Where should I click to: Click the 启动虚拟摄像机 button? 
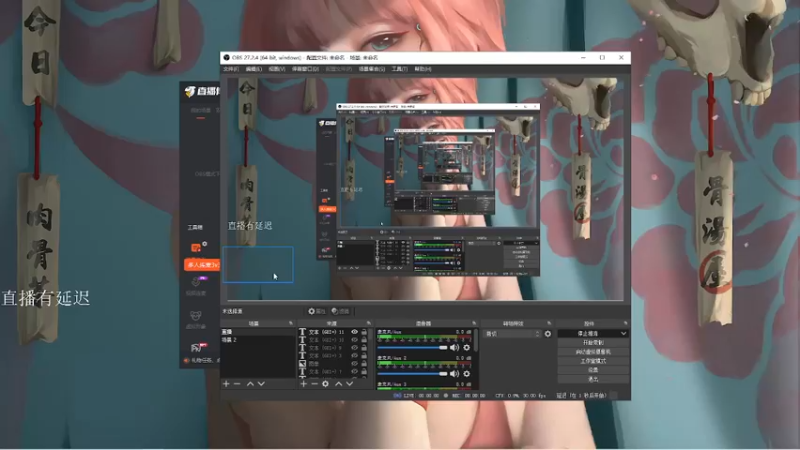593,352
